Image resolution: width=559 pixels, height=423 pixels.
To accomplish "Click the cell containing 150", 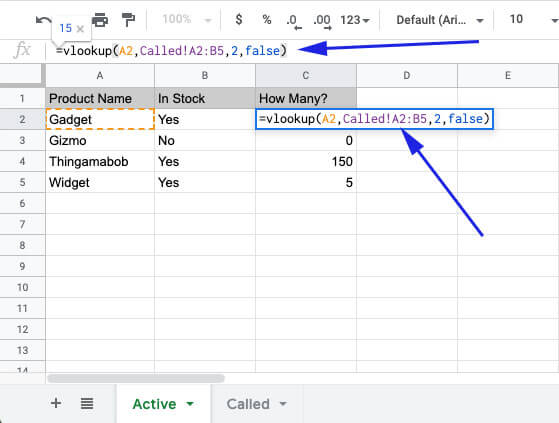I will pos(306,161).
